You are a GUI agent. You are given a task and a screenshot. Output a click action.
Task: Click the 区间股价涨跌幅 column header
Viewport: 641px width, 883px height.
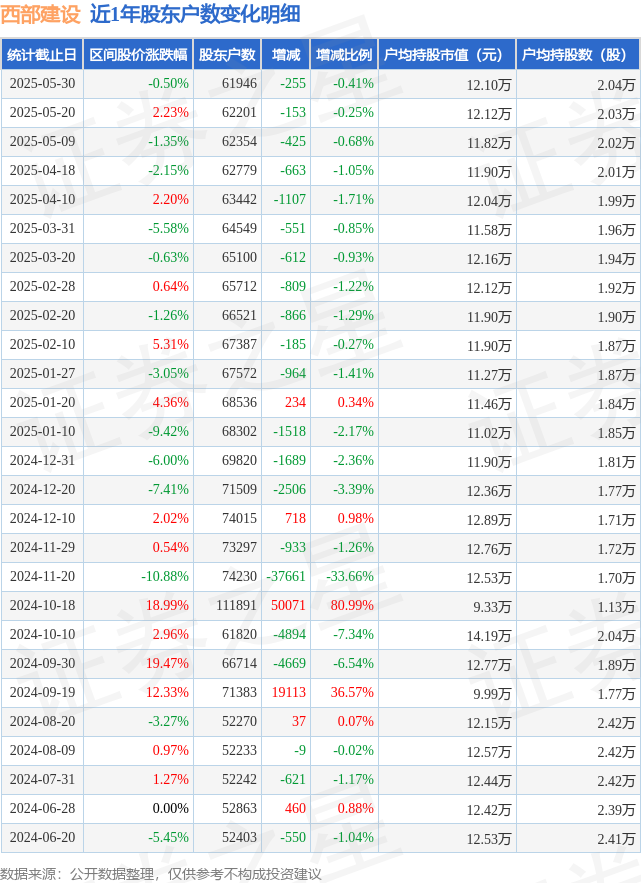click(x=138, y=55)
